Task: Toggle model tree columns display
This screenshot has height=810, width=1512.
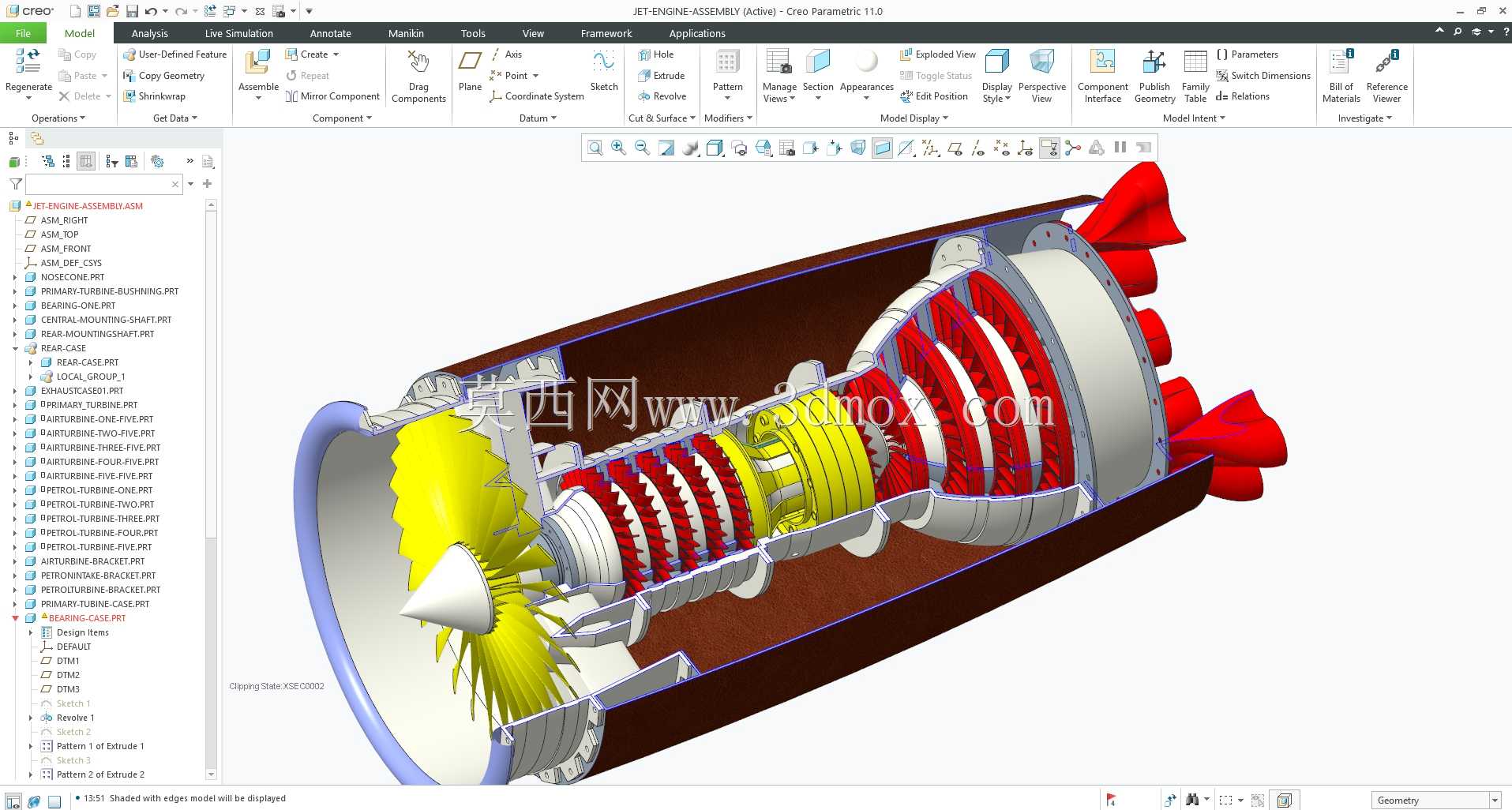Action: pos(86,161)
